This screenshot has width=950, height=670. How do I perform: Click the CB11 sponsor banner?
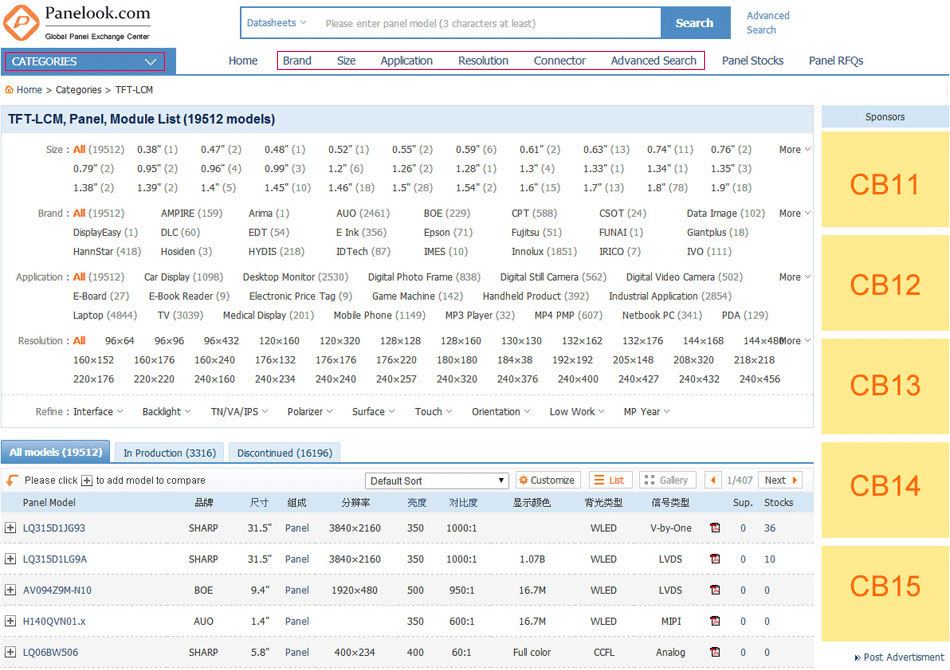(x=884, y=184)
